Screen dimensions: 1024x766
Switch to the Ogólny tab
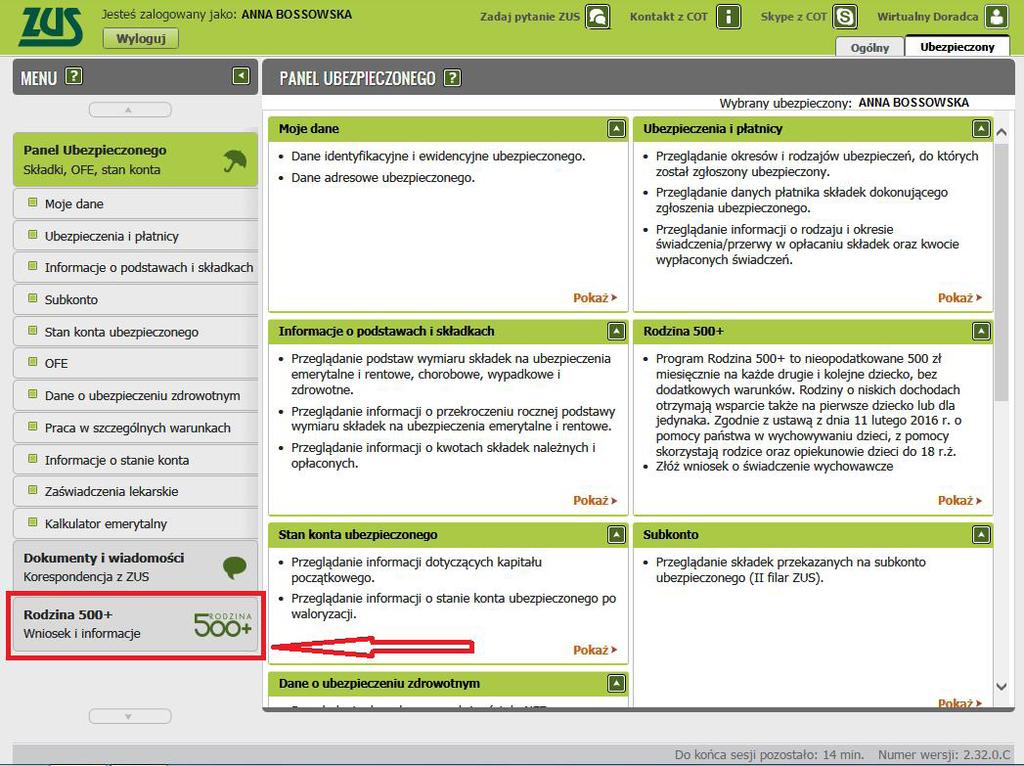click(869, 47)
